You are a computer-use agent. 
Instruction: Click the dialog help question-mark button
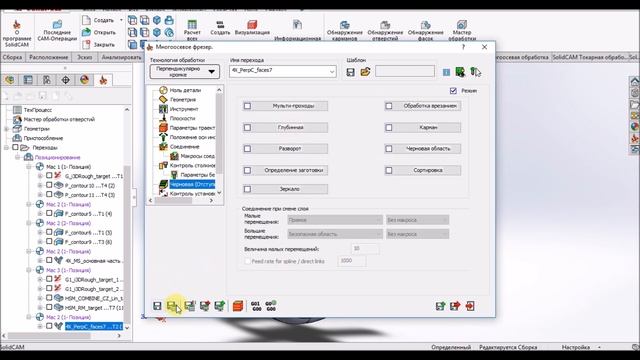[x=463, y=47]
